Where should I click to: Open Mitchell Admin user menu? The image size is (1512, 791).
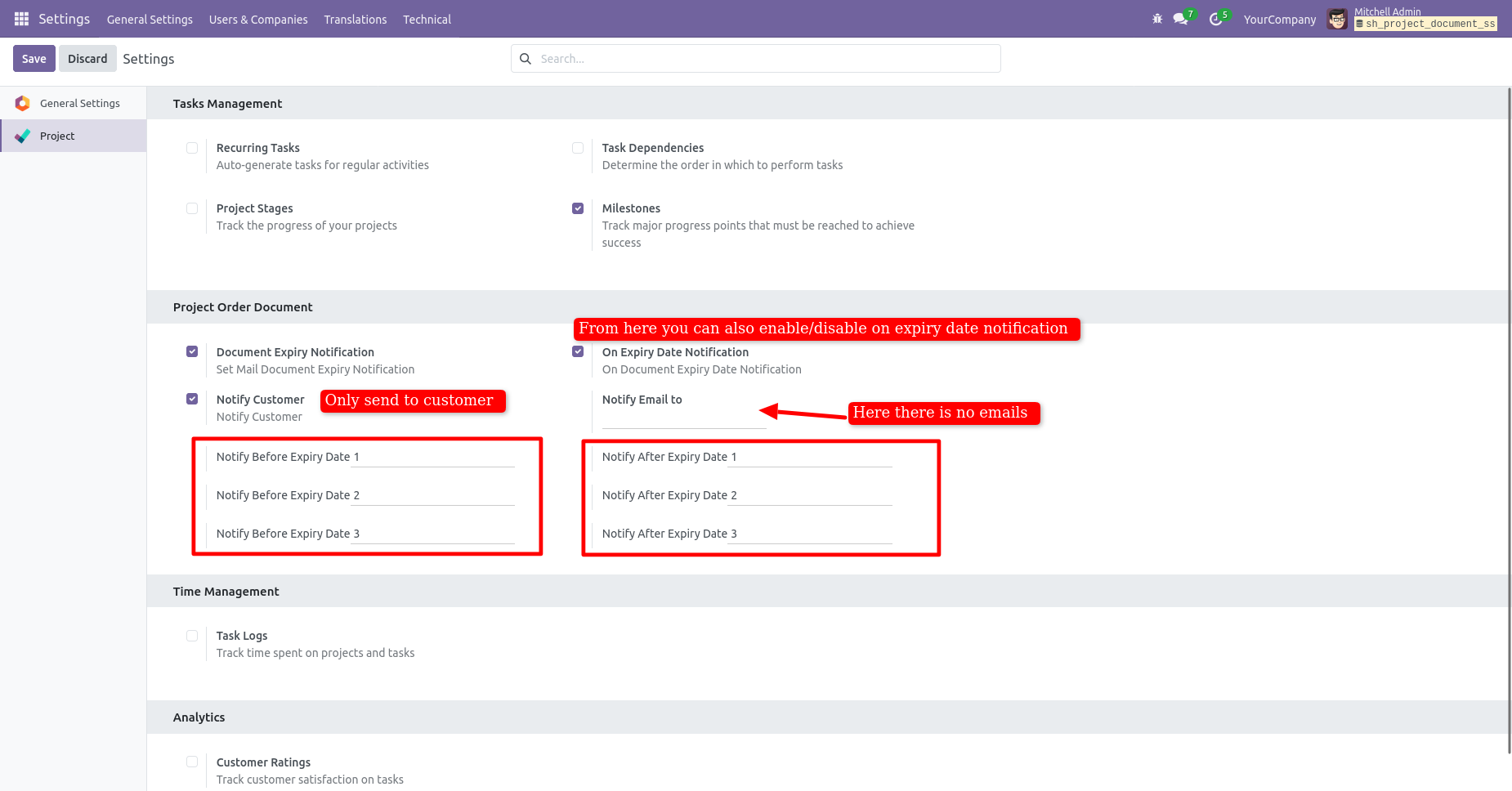point(1412,19)
